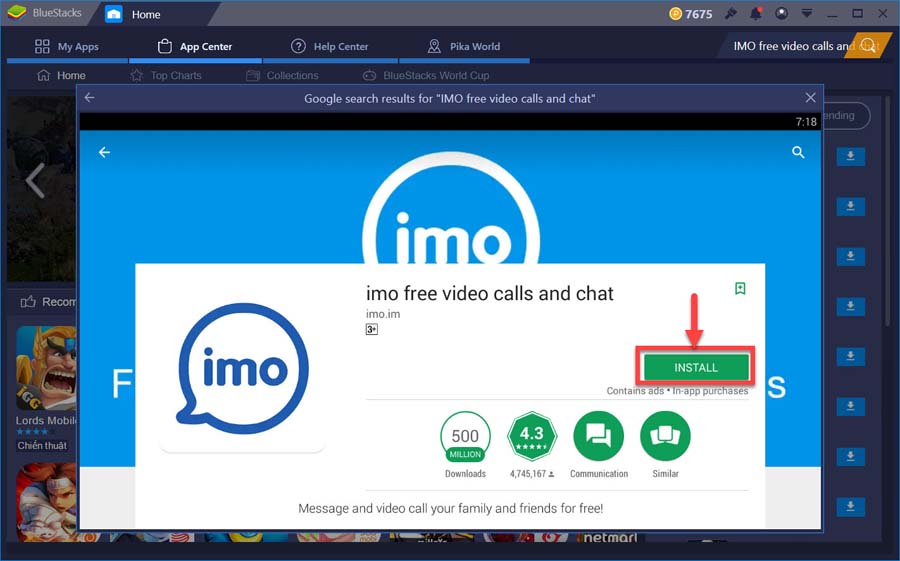900x561 pixels.
Task: Click the seventh download icon in the right list
Action: [851, 456]
